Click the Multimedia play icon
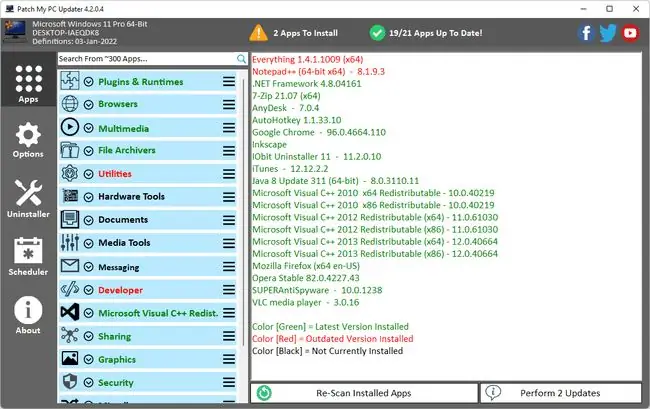650x409 pixels. tap(70, 127)
